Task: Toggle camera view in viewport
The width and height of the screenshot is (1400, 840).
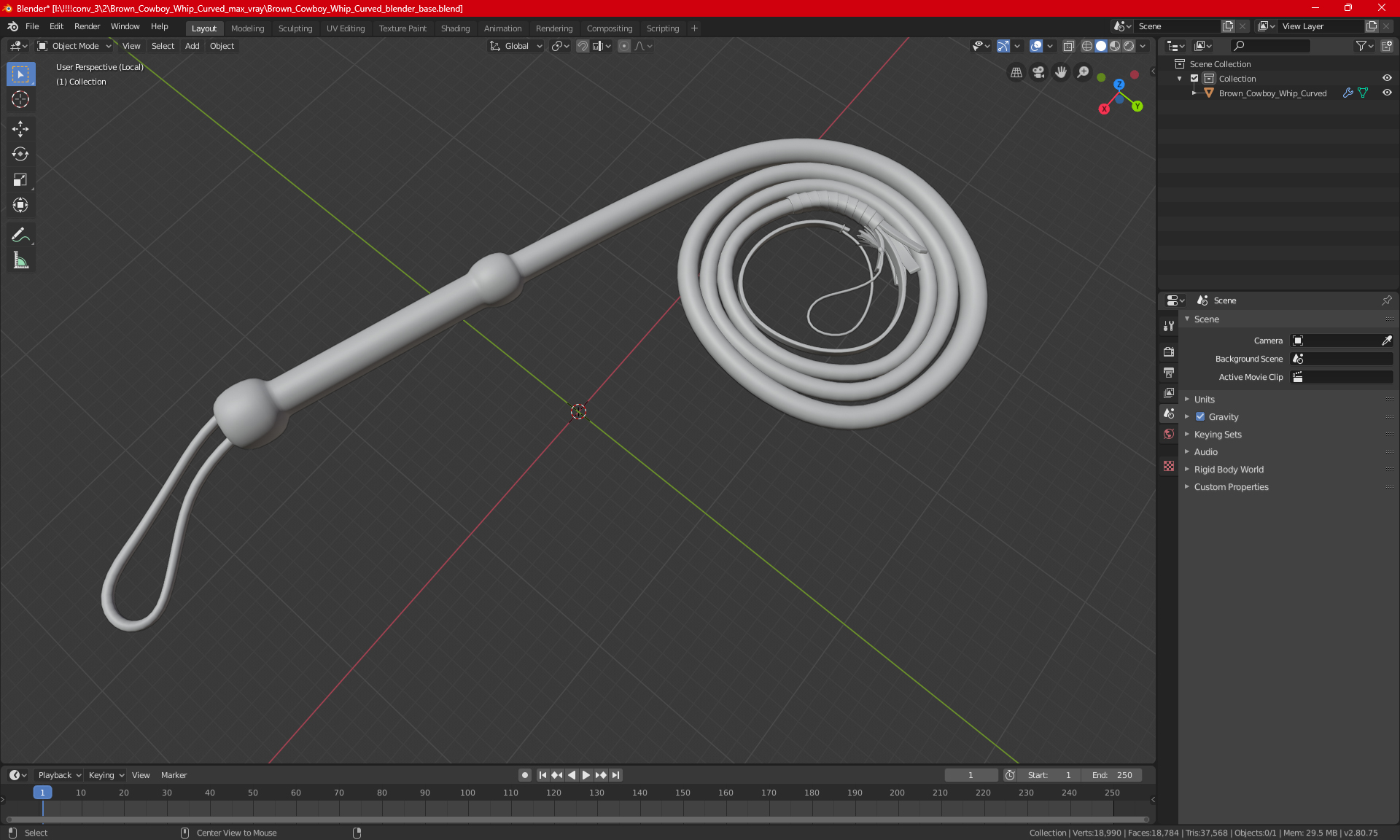Action: (x=1038, y=72)
